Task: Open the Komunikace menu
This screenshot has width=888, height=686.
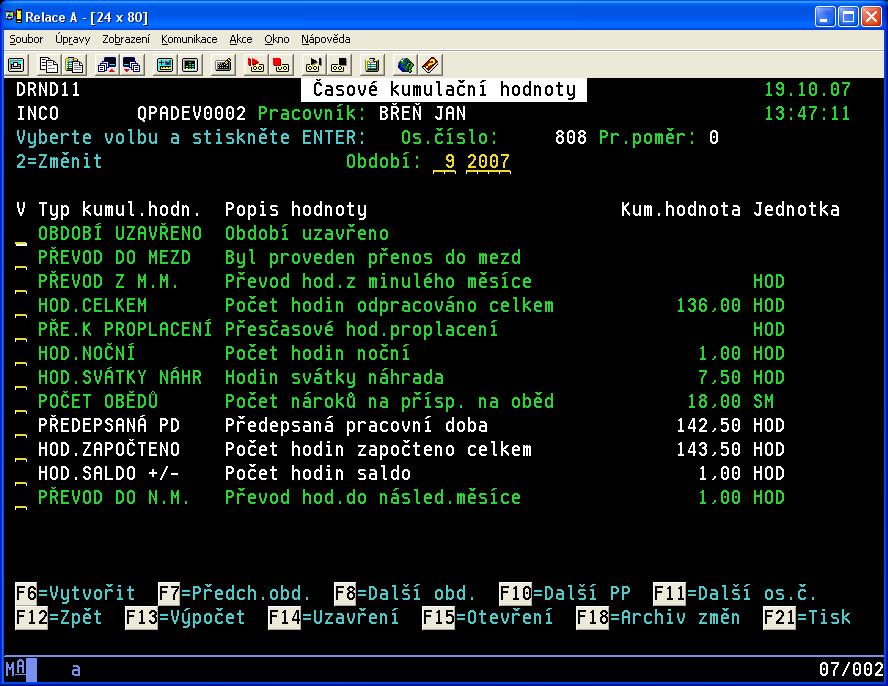Action: pyautogui.click(x=189, y=39)
